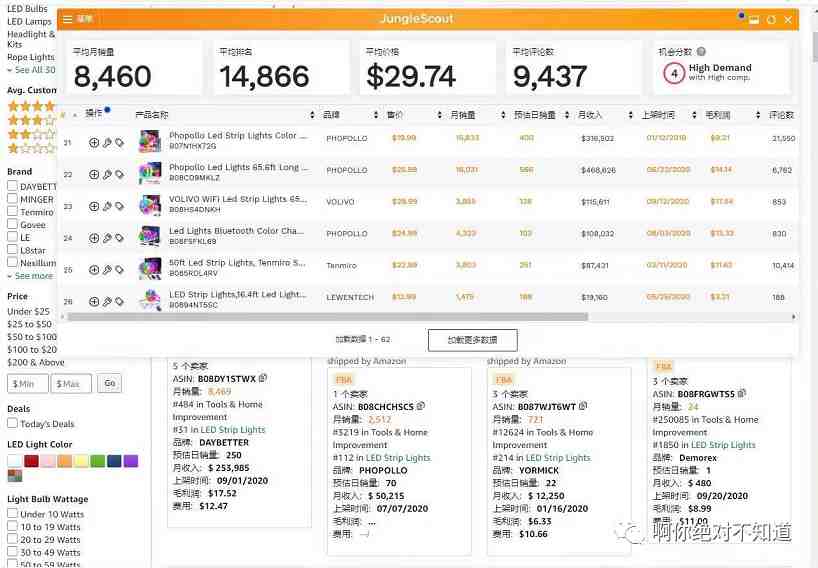Click the pin icon for row 22

tap(107, 174)
